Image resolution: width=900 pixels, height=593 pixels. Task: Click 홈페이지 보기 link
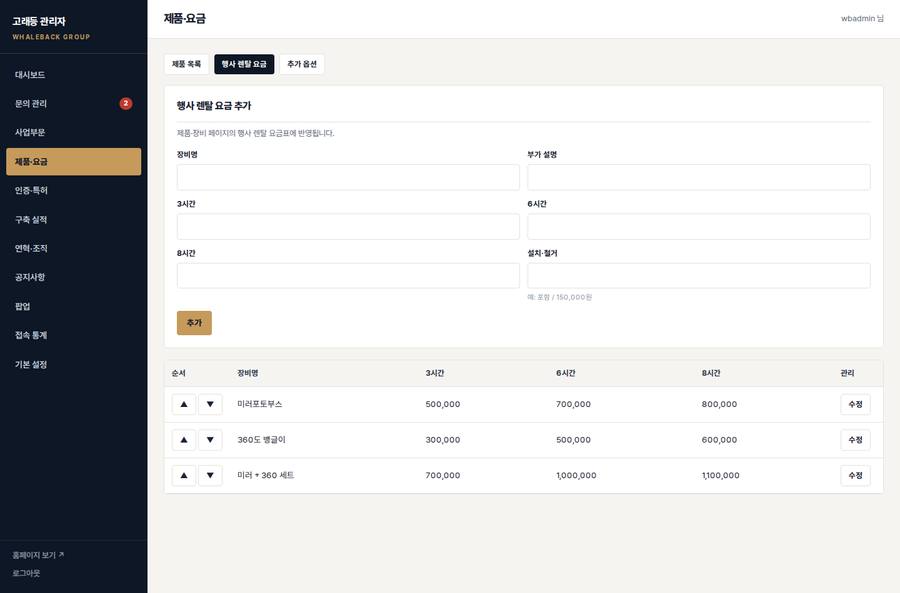pyautogui.click(x=38, y=555)
